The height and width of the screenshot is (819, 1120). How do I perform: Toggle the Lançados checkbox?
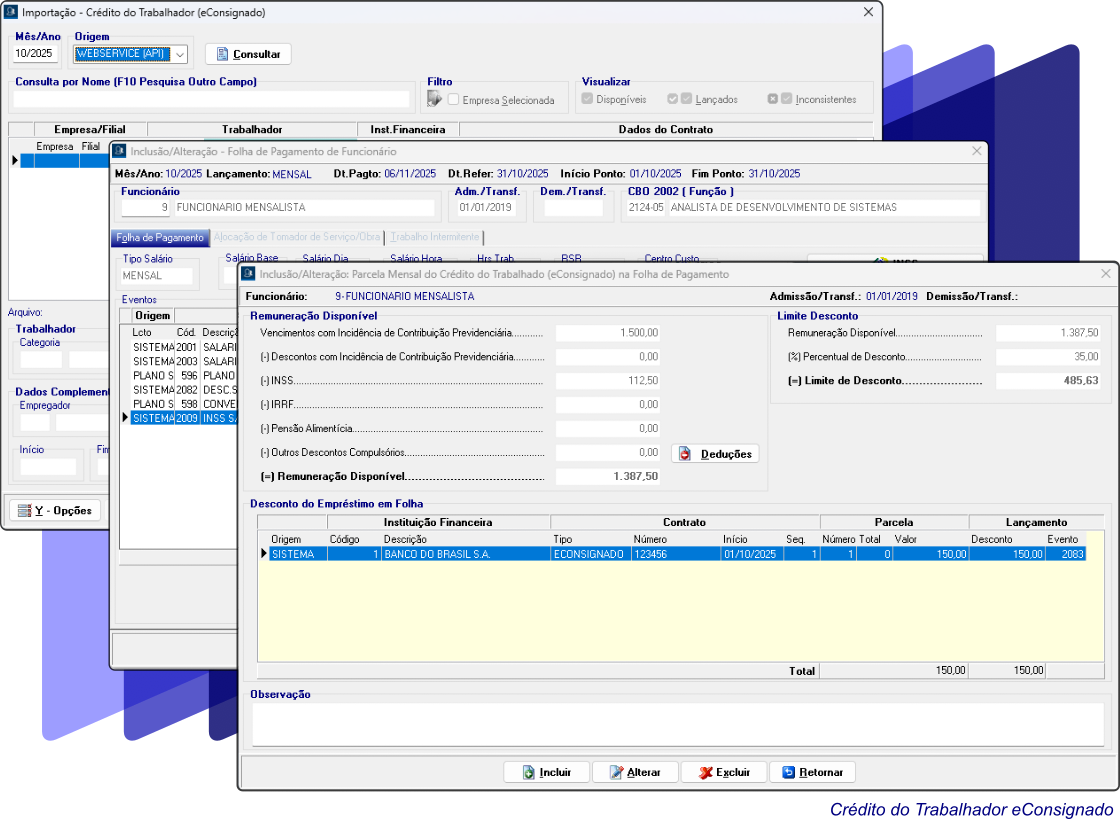pyautogui.click(x=685, y=99)
